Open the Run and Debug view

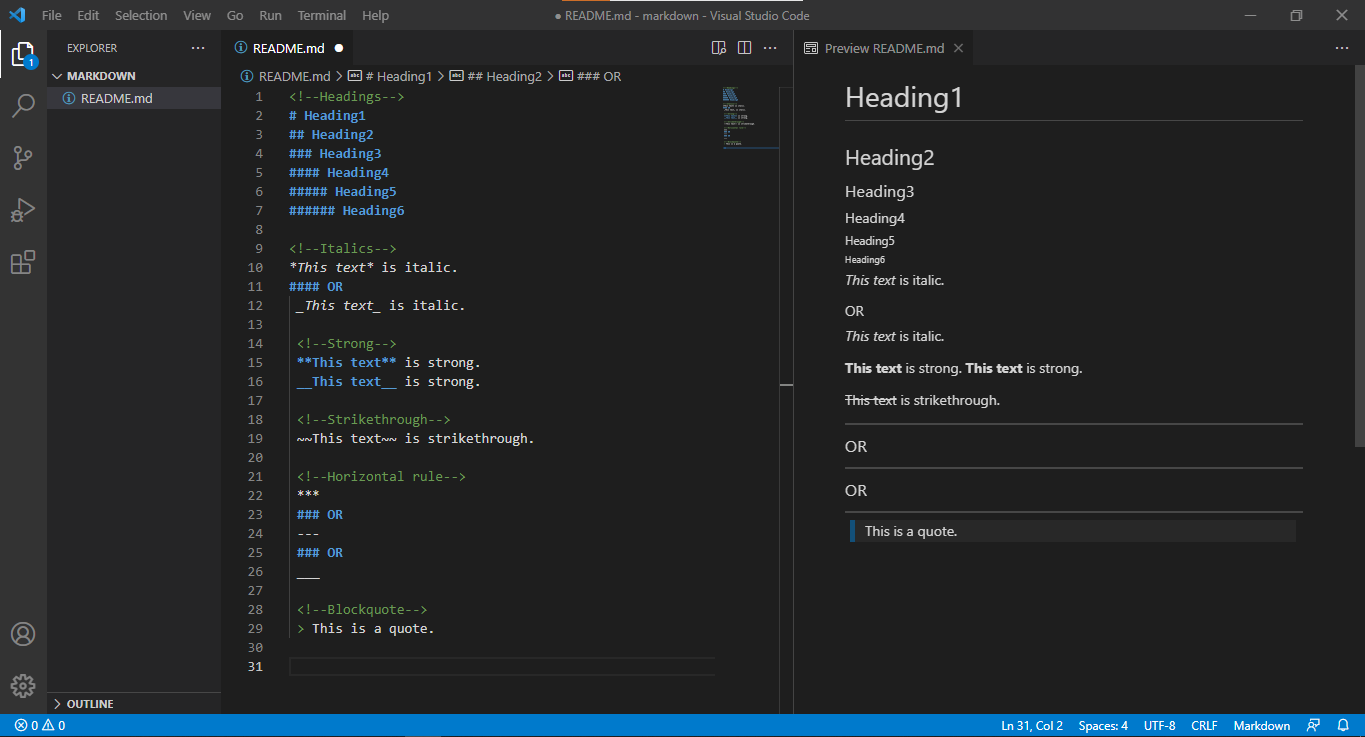click(23, 210)
